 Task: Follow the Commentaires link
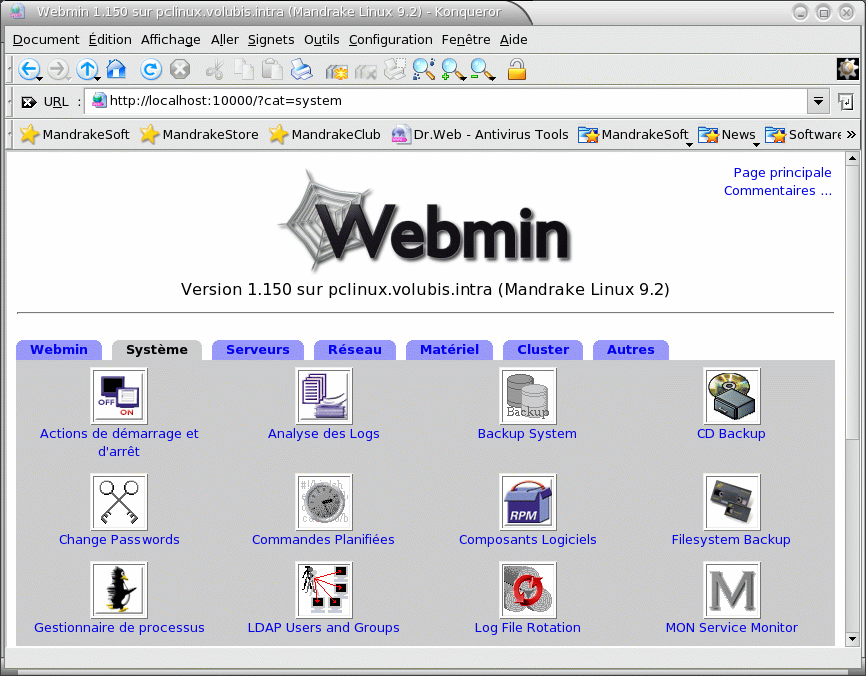[778, 191]
